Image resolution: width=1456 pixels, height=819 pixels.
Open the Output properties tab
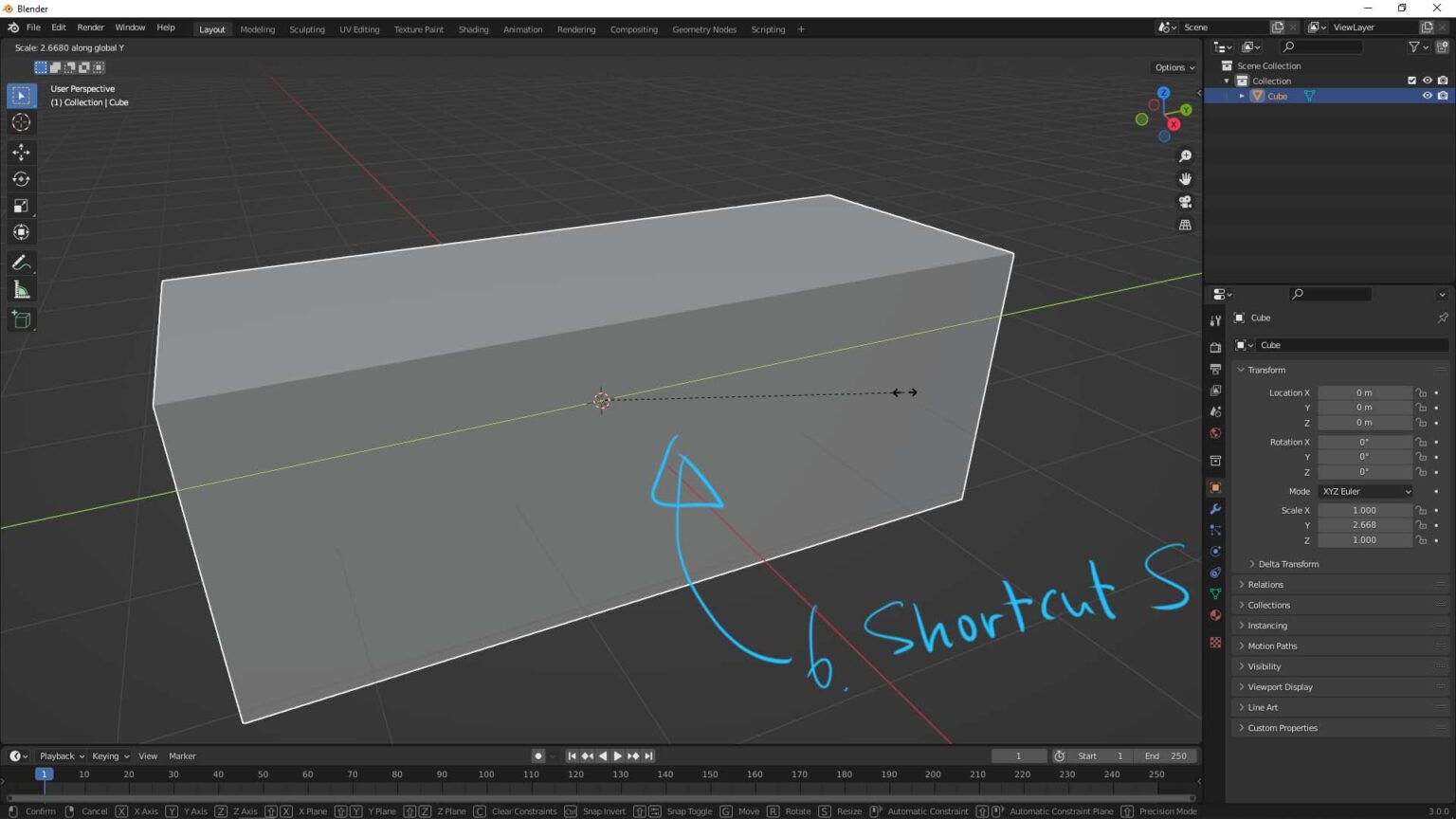(1215, 369)
